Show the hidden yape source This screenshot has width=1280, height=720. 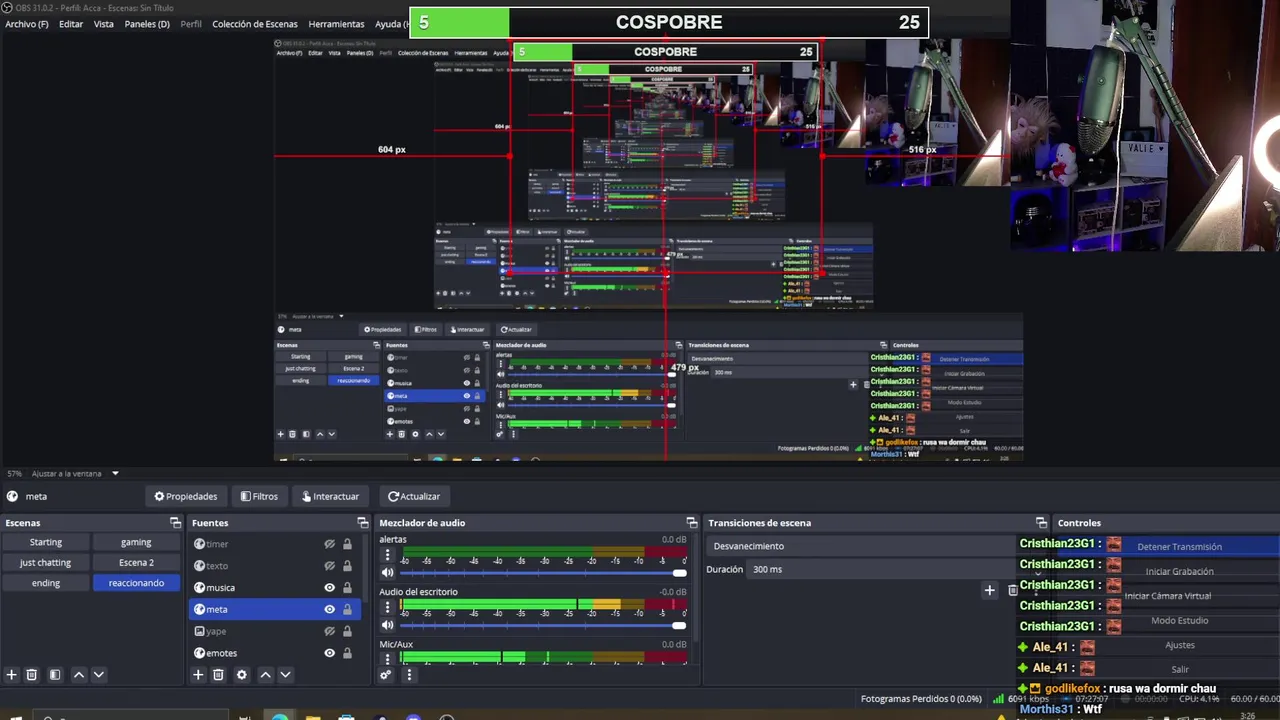[329, 632]
